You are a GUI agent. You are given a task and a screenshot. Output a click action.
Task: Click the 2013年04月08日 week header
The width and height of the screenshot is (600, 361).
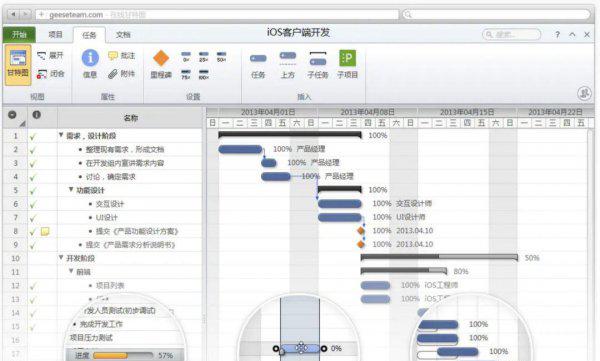368,112
